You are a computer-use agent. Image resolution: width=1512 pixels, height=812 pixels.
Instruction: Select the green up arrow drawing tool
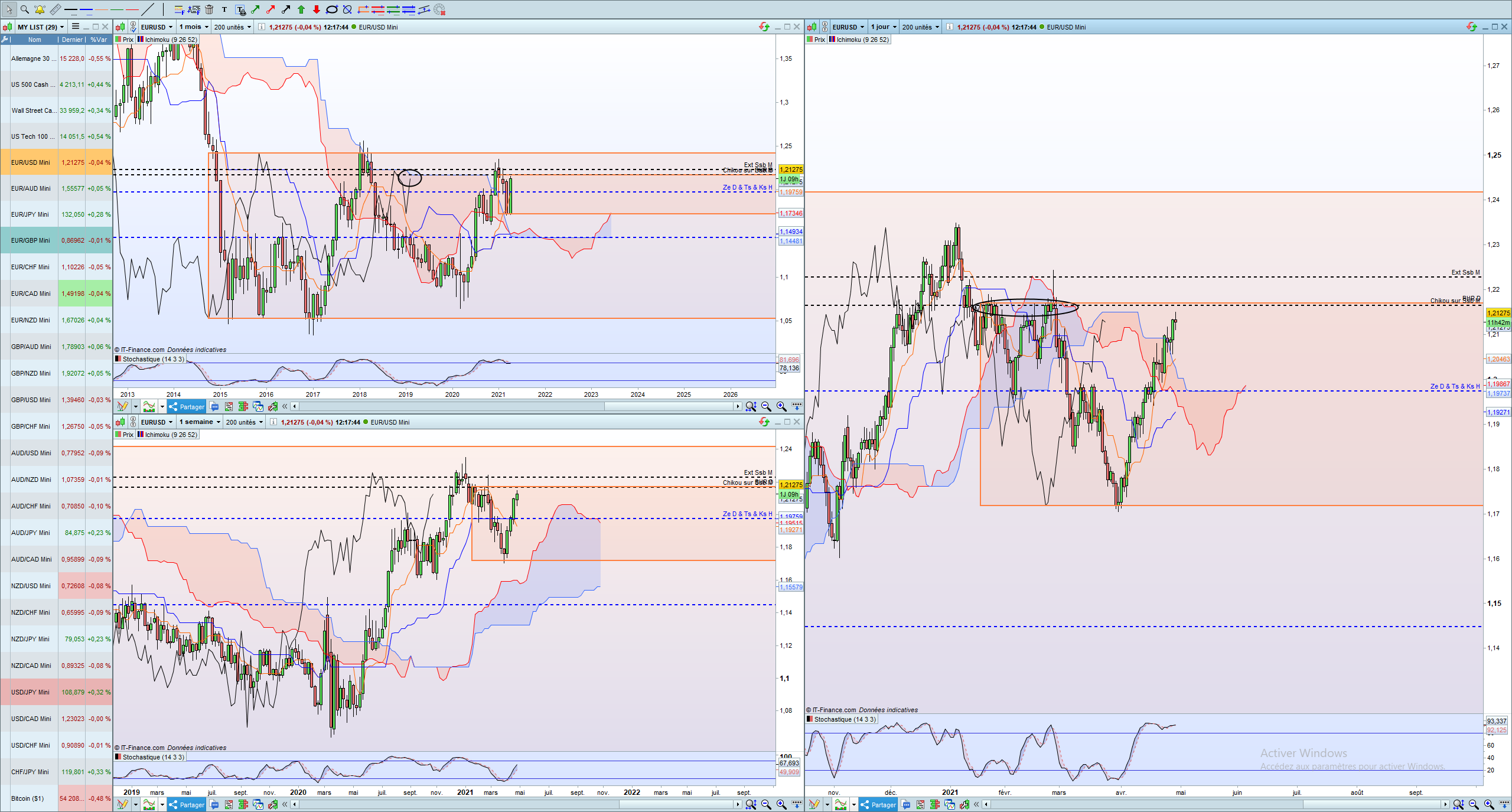(x=301, y=9)
